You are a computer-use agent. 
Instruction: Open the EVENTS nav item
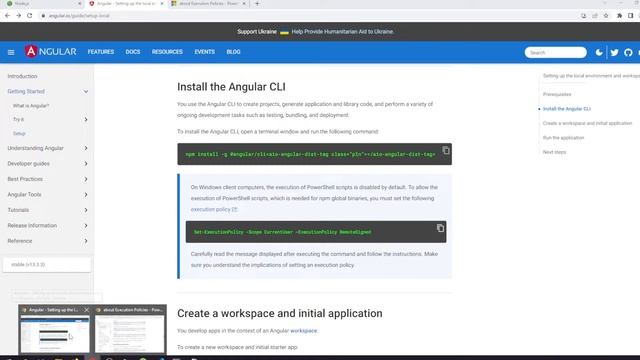coord(204,52)
